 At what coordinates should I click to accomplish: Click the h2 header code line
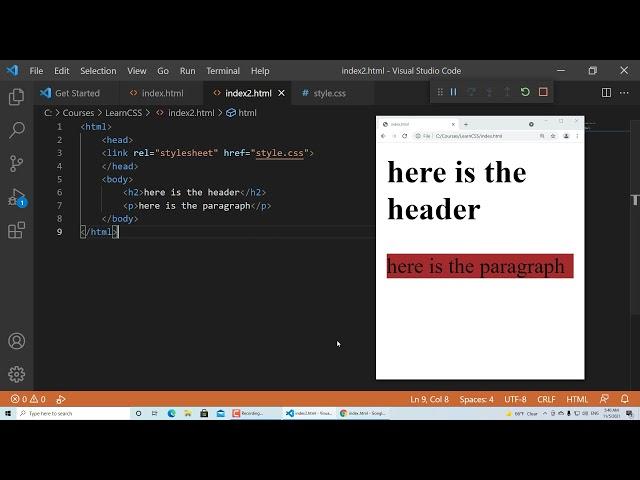click(195, 192)
